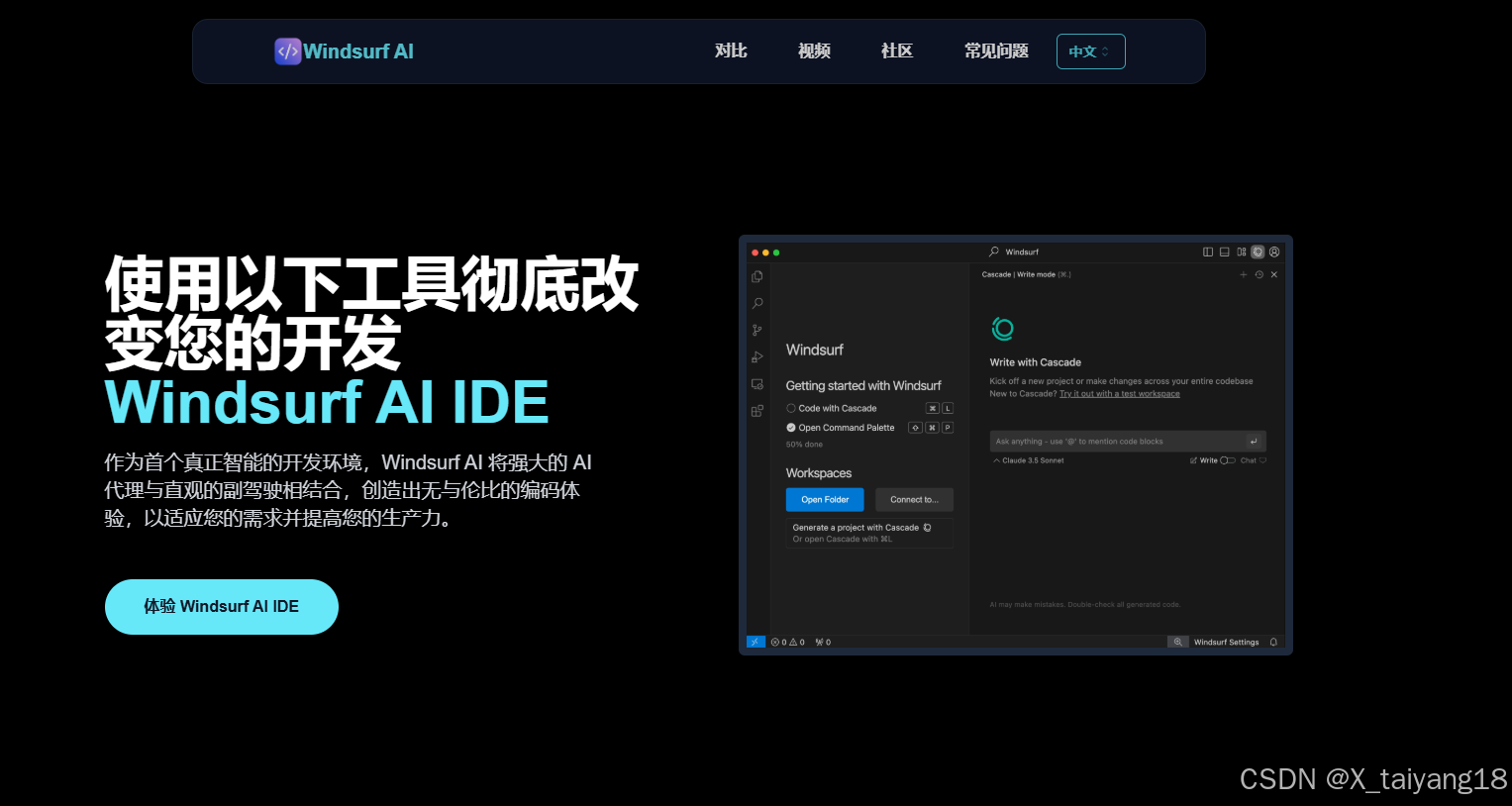The width and height of the screenshot is (1512, 806).
Task: Click the green Cascade logo icon
Action: (x=1003, y=329)
